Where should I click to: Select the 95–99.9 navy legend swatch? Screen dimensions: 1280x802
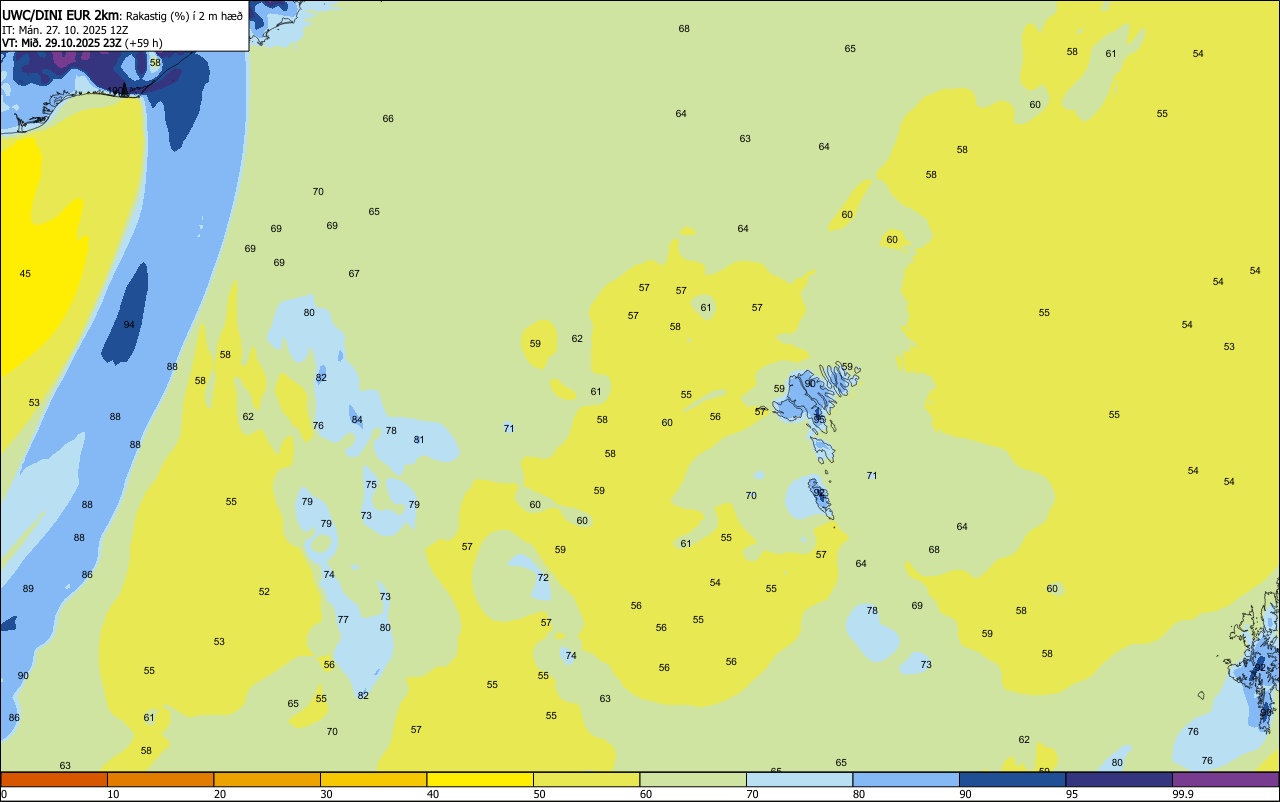coord(1119,779)
